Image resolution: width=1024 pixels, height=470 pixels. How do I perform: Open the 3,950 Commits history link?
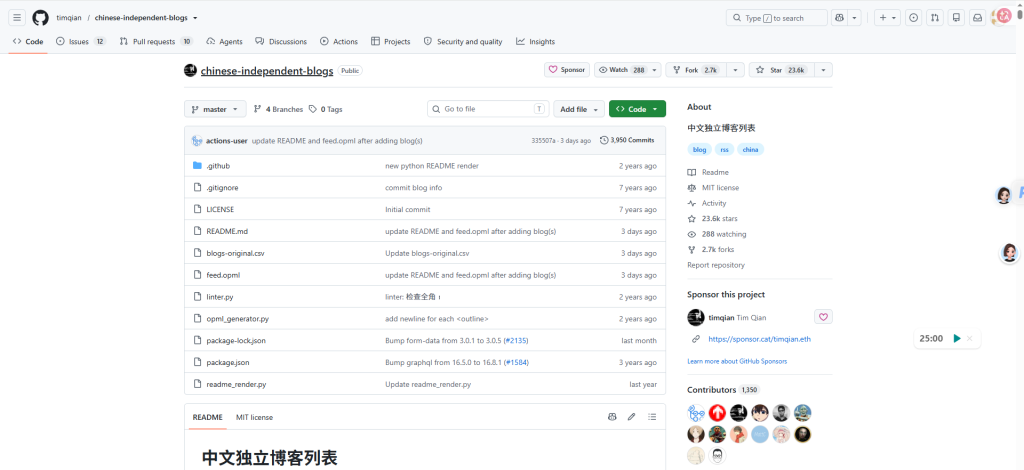click(x=627, y=140)
